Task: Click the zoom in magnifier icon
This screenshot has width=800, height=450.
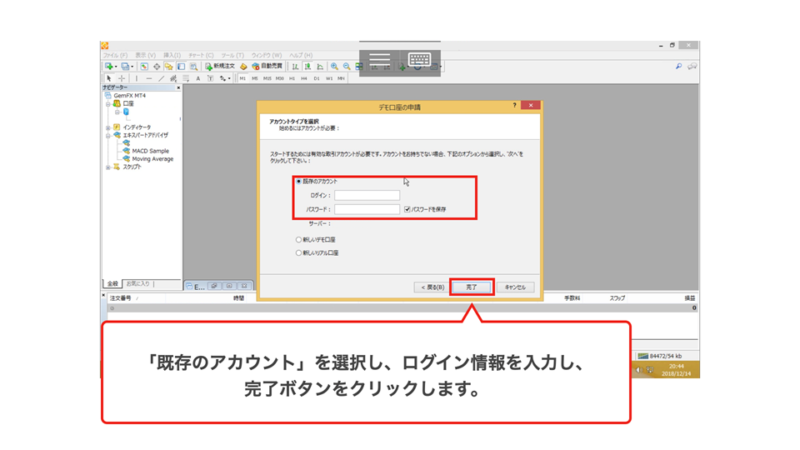Action: tap(334, 66)
